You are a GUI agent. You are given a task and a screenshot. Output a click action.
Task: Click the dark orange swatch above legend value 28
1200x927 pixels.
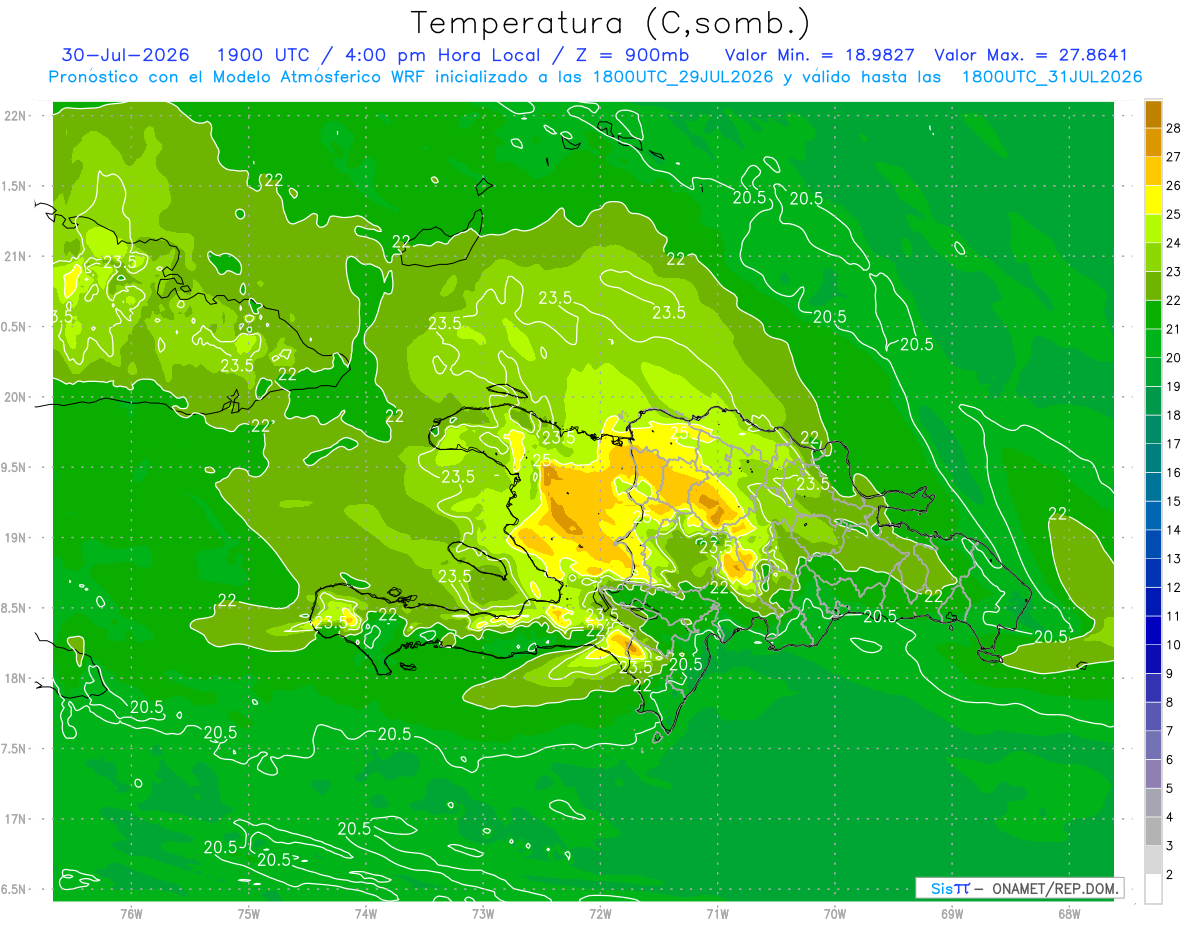[1153, 114]
